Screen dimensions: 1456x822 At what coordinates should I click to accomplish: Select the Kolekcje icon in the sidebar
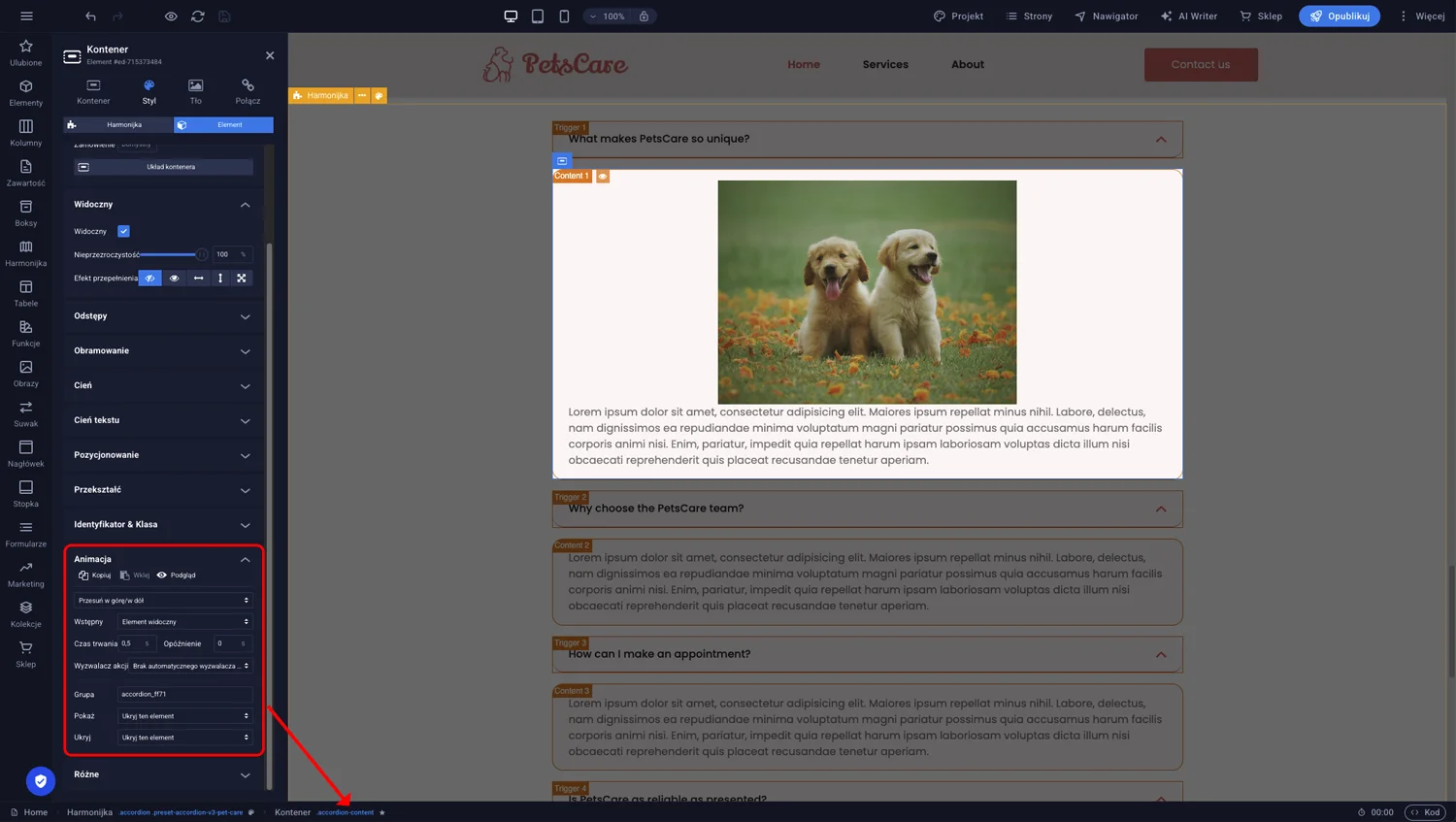point(25,614)
